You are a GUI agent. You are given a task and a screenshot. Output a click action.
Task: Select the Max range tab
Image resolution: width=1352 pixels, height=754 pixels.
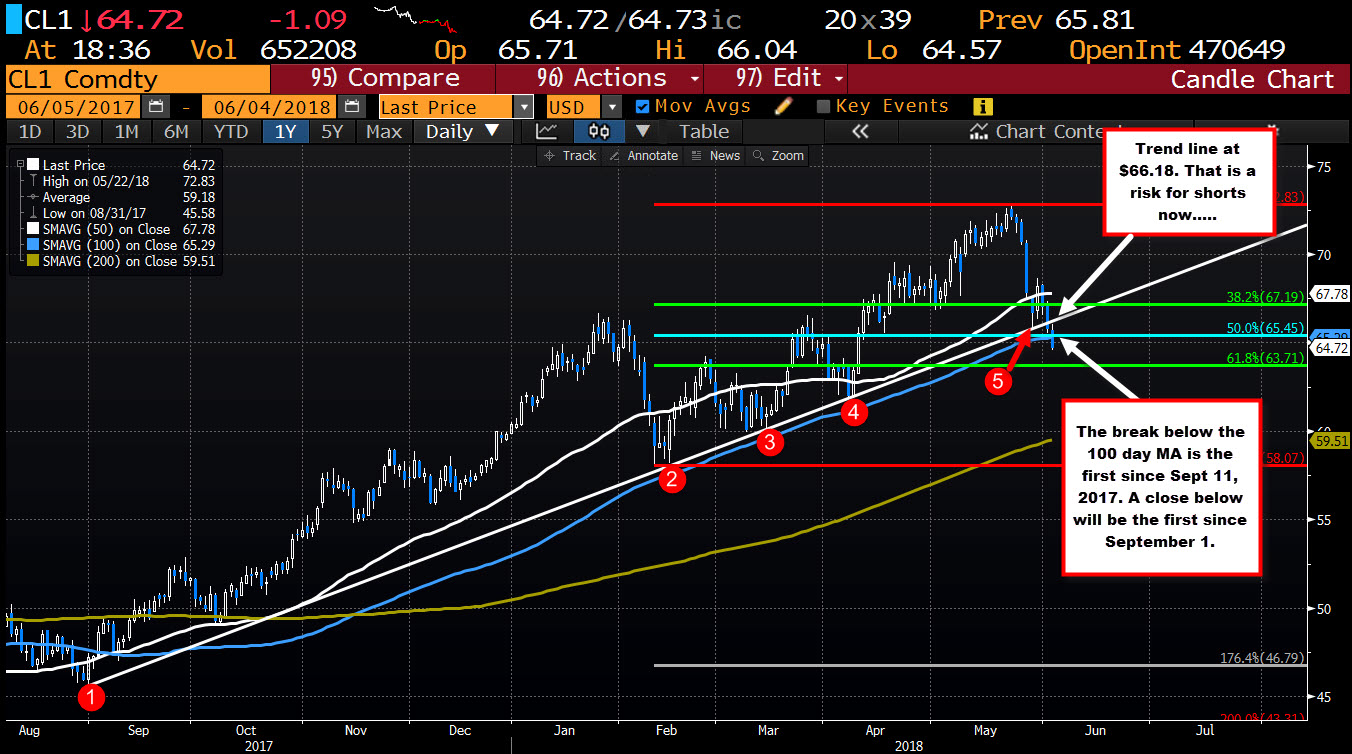pyautogui.click(x=384, y=131)
